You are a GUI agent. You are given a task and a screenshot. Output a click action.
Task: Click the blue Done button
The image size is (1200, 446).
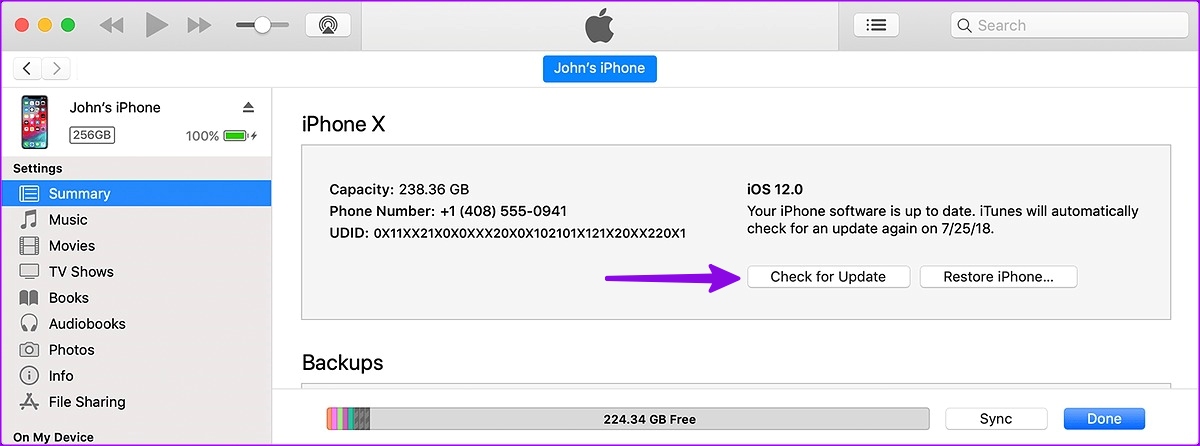1104,419
